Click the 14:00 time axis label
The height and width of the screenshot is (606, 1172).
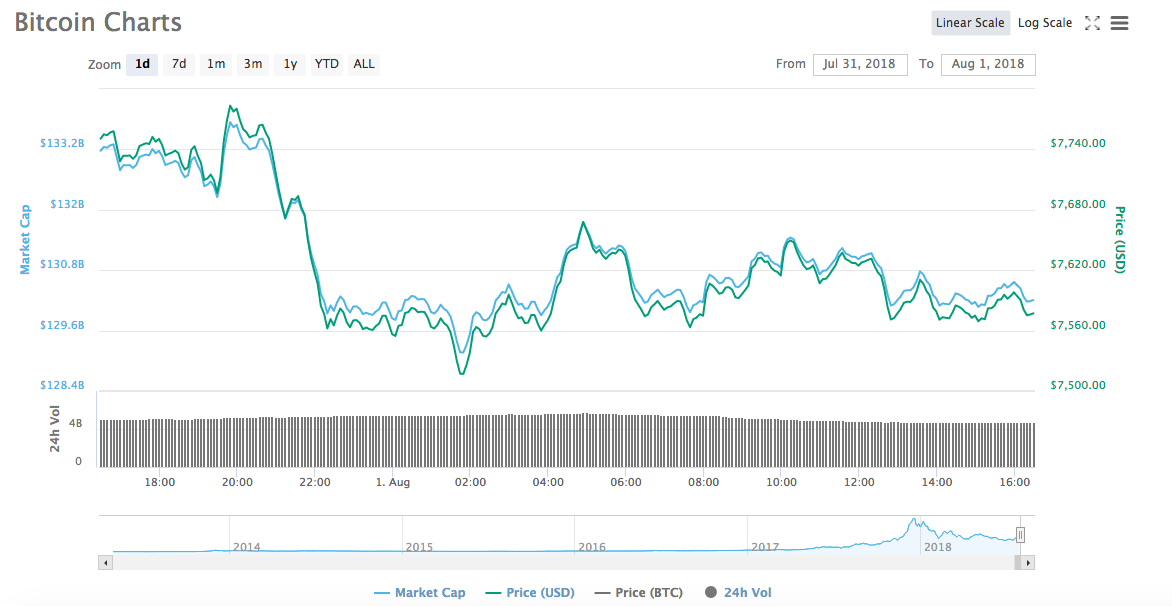pos(937,483)
